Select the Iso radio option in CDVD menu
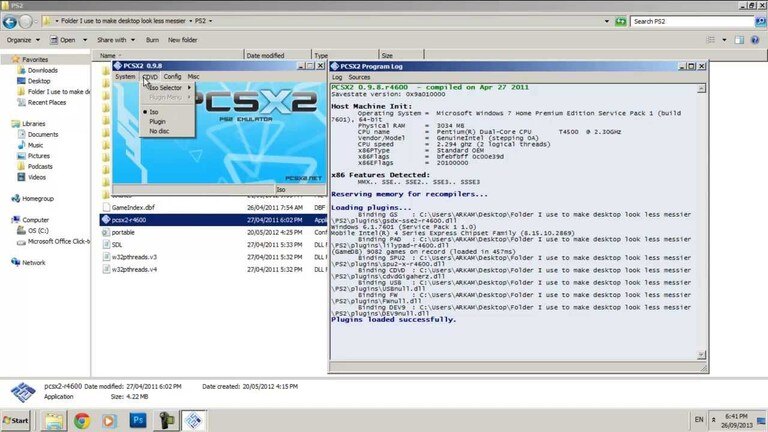Screen dimensions: 768x432 coord(154,111)
